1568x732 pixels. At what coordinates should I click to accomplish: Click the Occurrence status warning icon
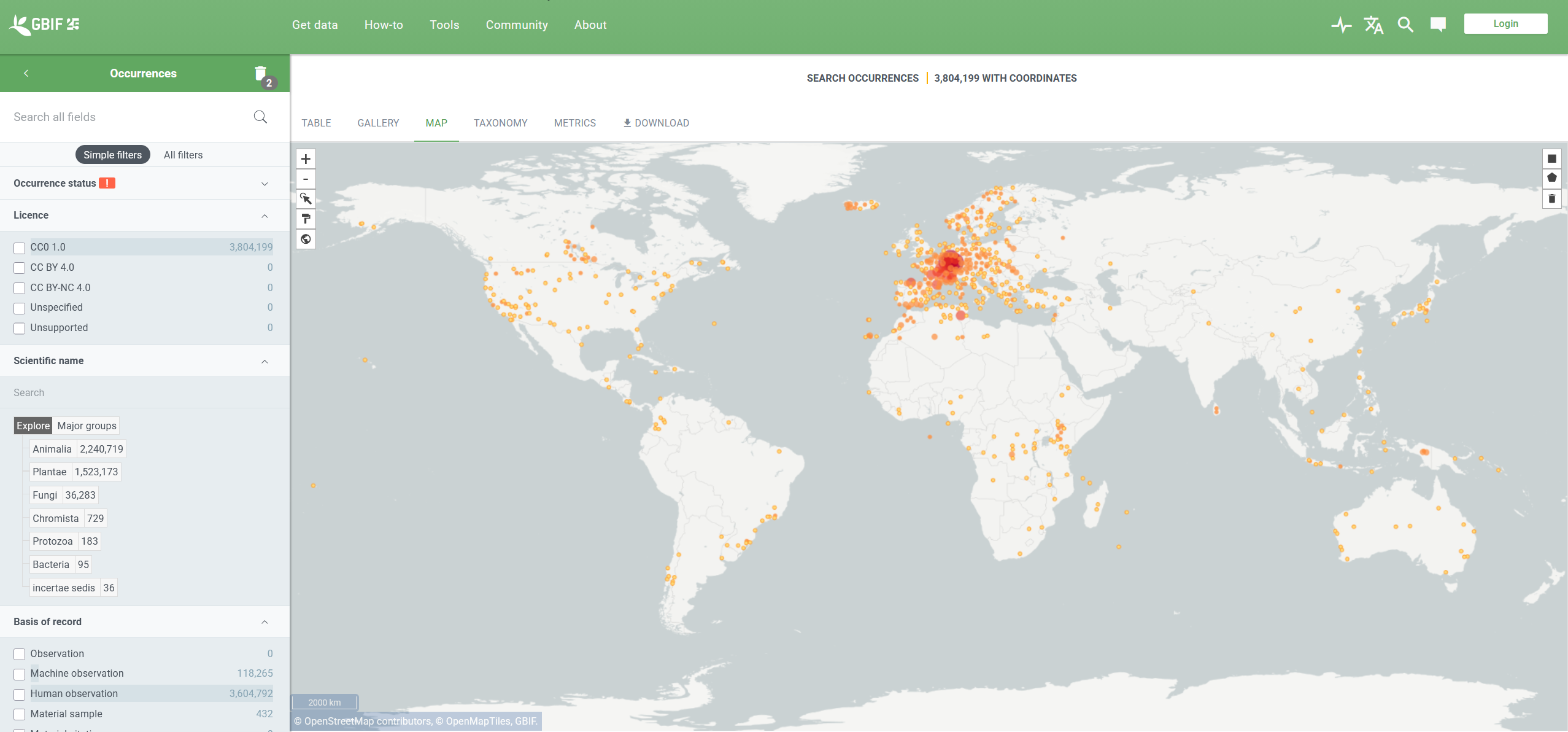click(107, 183)
